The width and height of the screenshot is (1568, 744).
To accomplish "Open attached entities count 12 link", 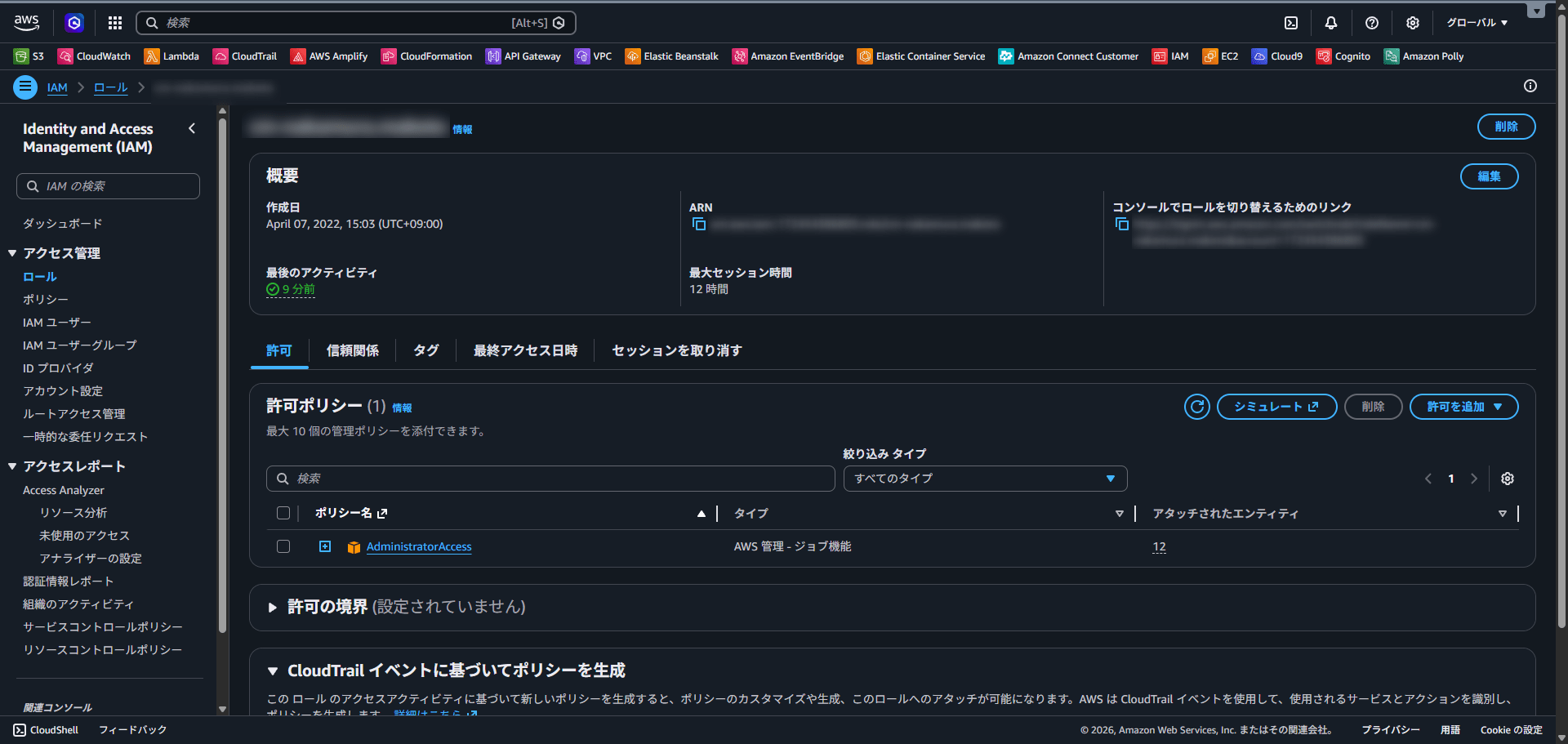I will [x=1159, y=547].
